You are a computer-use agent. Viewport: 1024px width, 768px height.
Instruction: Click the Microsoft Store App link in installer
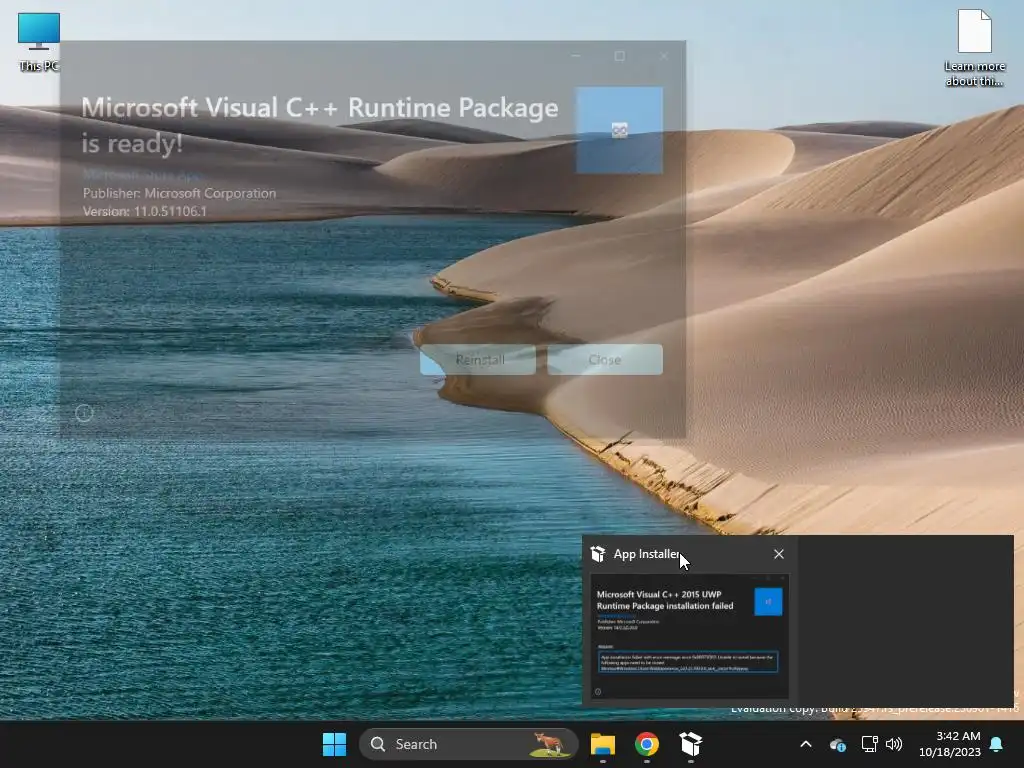[143, 176]
